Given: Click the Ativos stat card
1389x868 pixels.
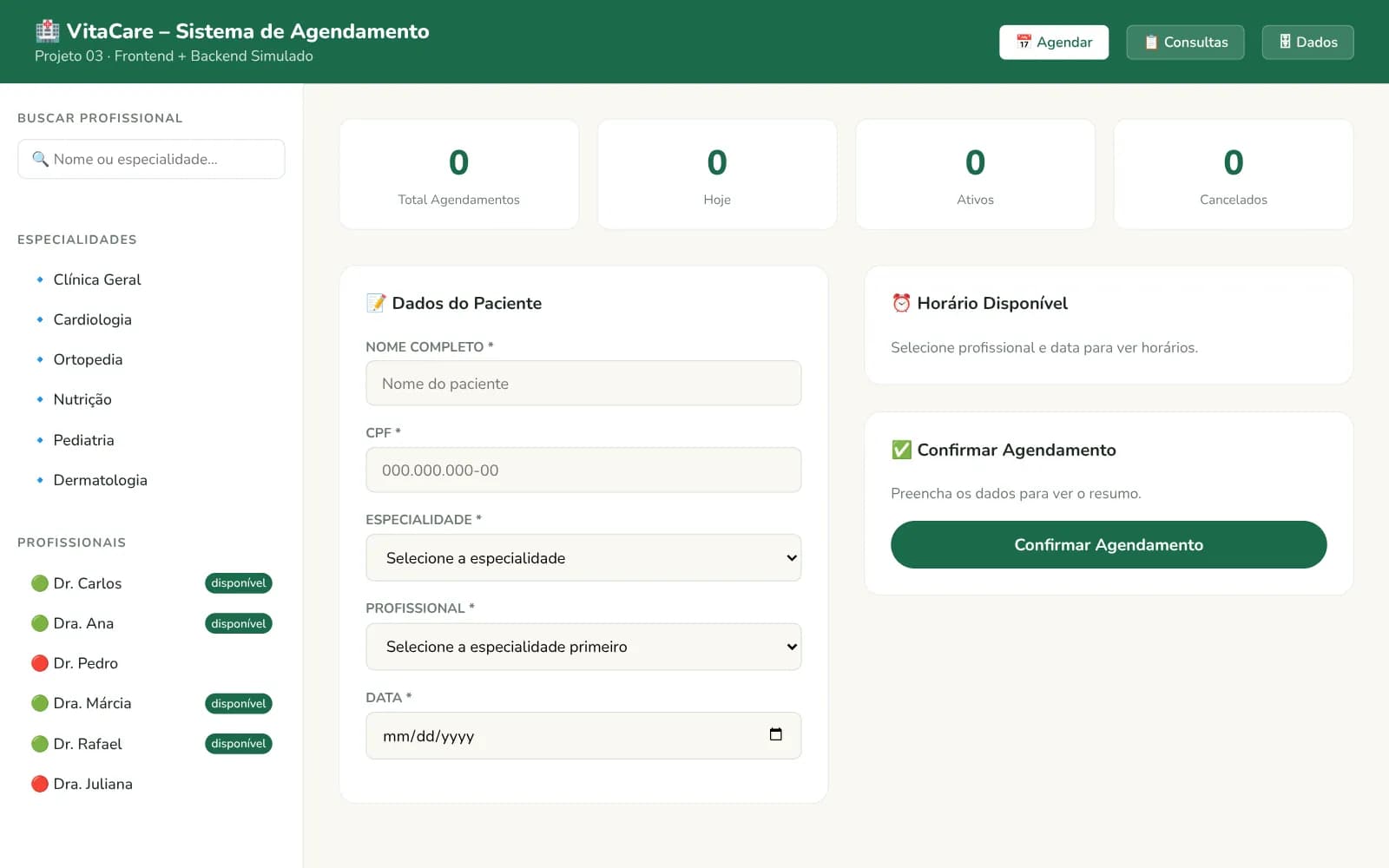Looking at the screenshot, I should pyautogui.click(x=975, y=174).
